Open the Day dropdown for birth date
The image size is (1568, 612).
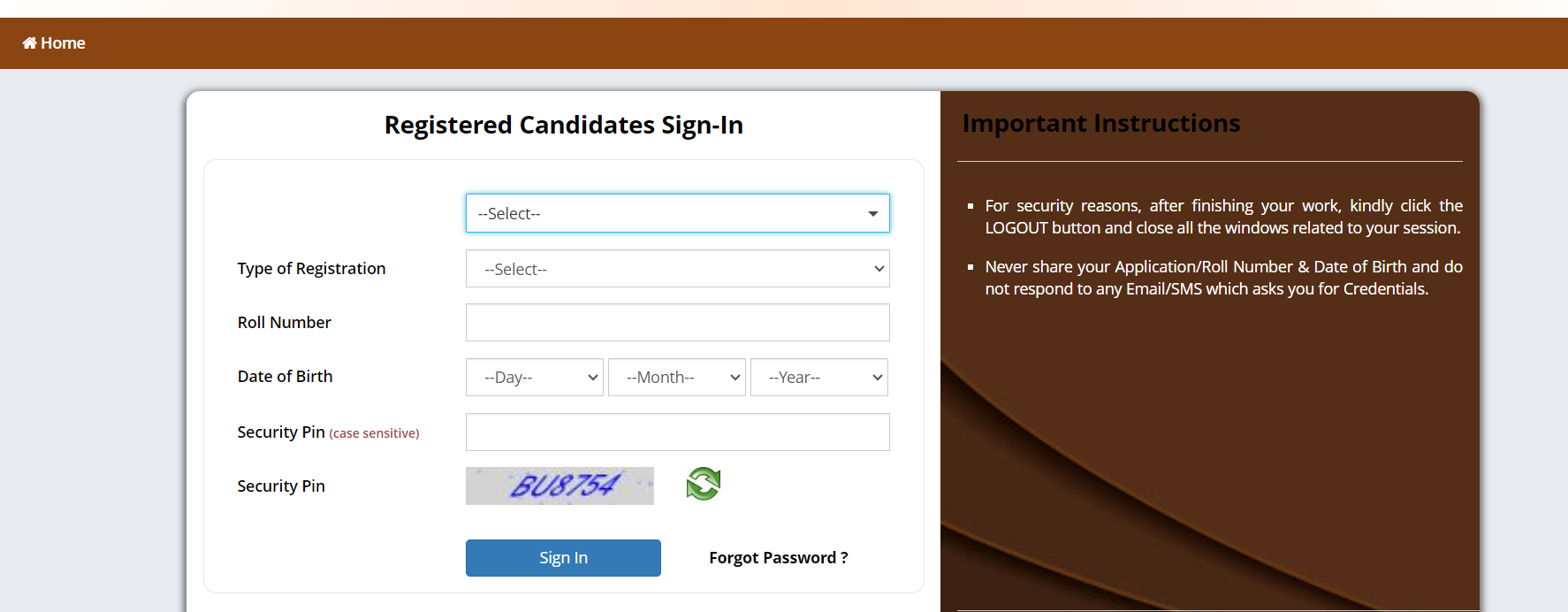534,377
